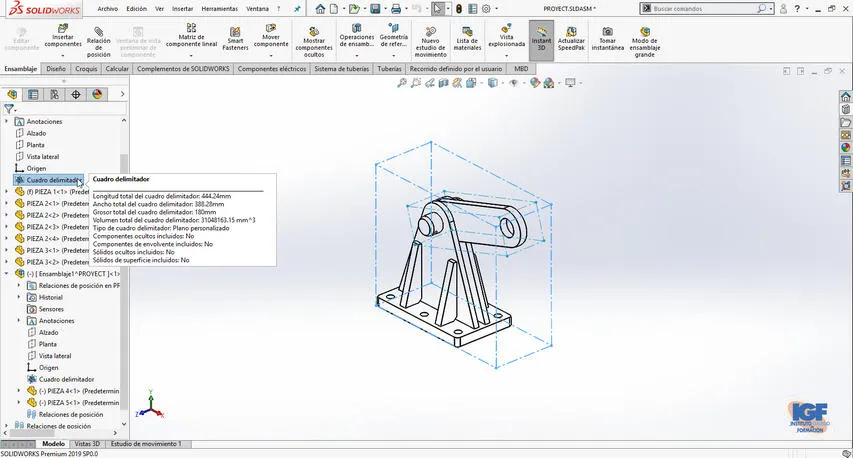
Task: Open Vista explosionada dropdown arrow
Action: 506,55
